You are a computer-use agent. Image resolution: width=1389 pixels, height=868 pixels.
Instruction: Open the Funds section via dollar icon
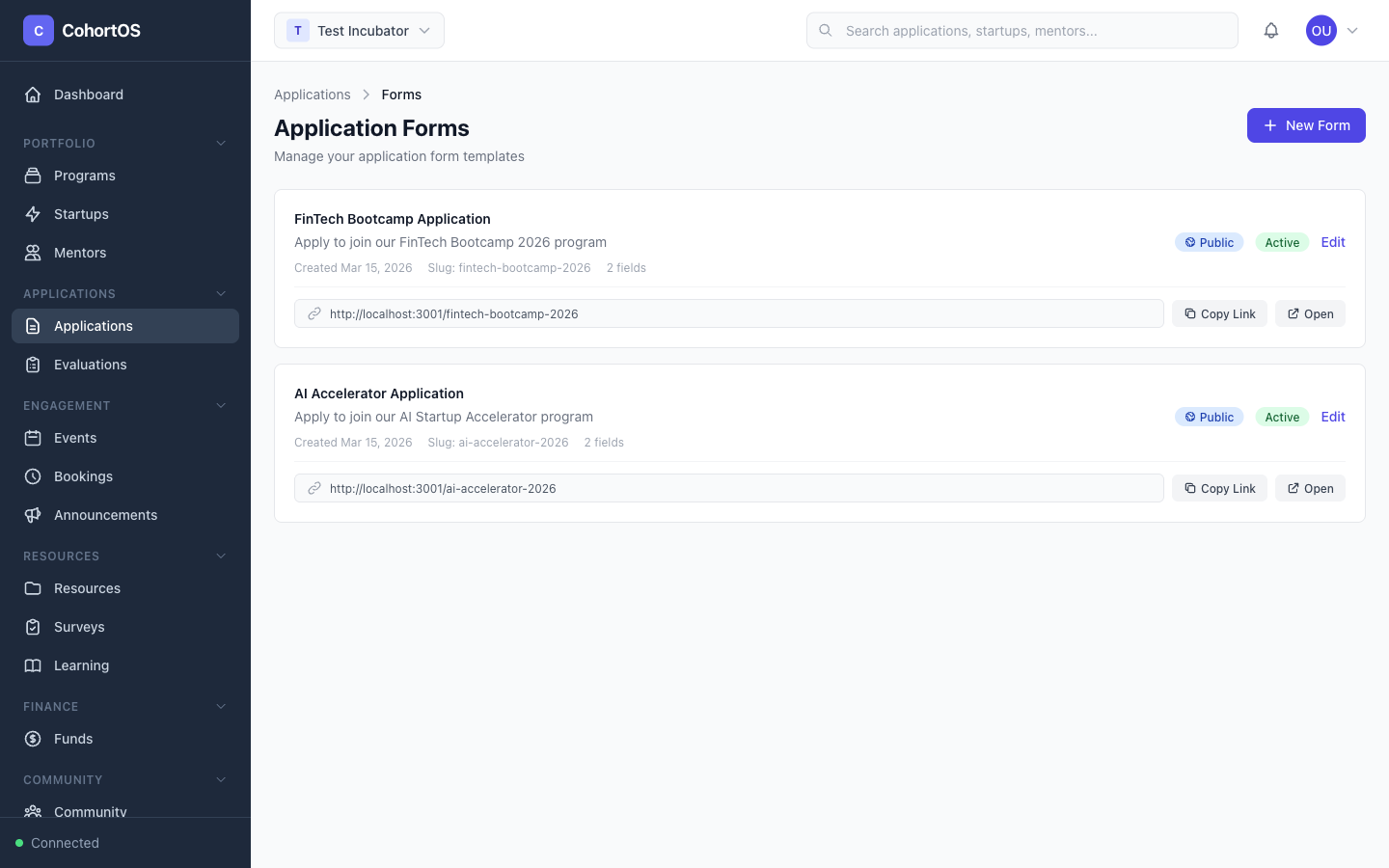pyautogui.click(x=32, y=739)
